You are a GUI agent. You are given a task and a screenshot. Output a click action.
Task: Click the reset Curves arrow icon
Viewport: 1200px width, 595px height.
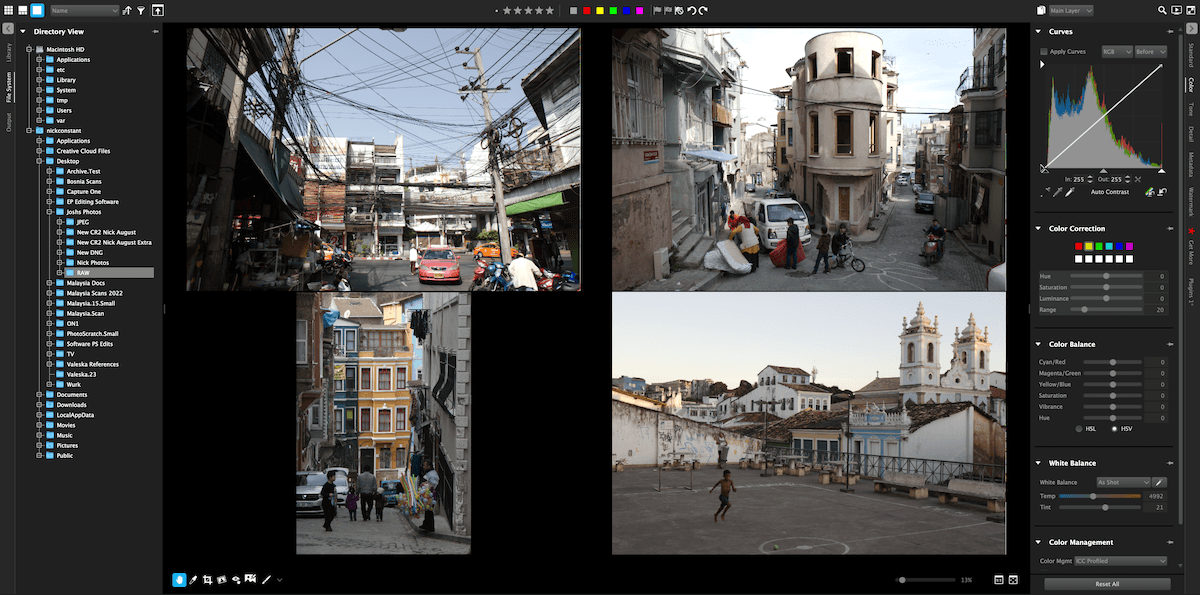(1161, 191)
